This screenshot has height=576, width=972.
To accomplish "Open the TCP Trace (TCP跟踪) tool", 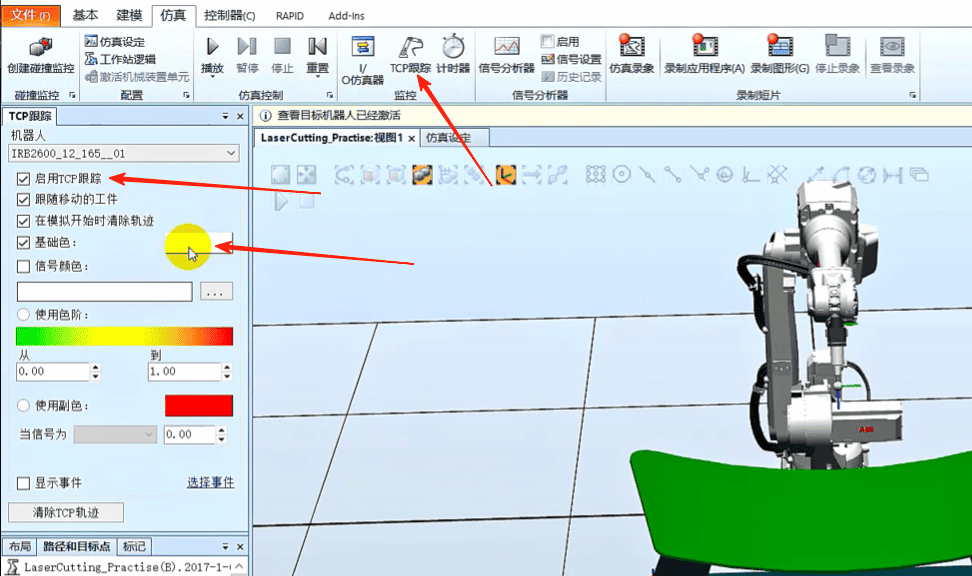I will tap(410, 55).
